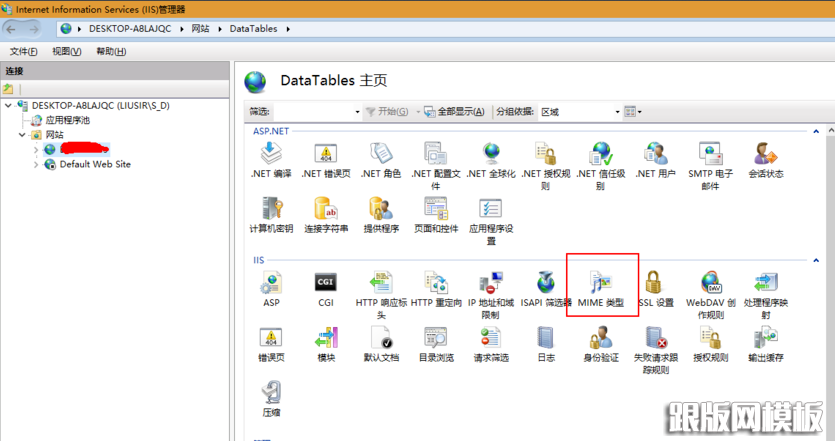This screenshot has width=835, height=441.
Task: Open the 提供程序 feature
Action: (x=381, y=215)
